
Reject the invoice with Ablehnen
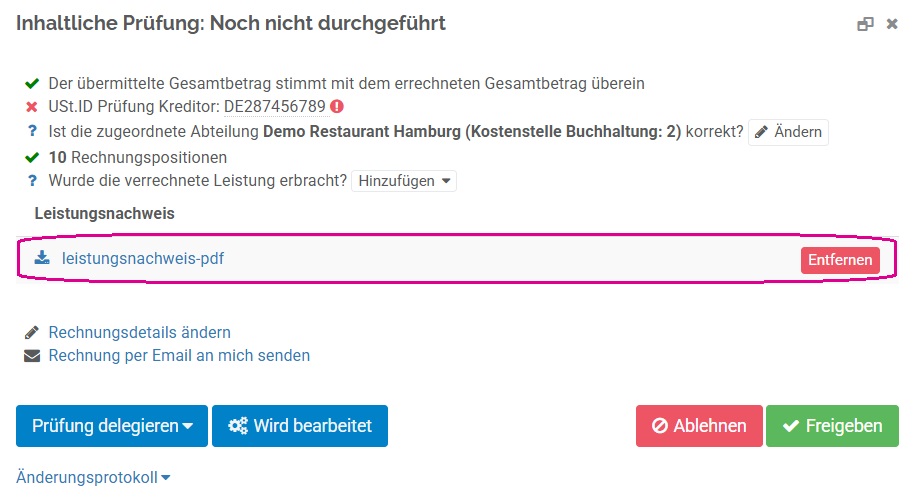pos(699,426)
